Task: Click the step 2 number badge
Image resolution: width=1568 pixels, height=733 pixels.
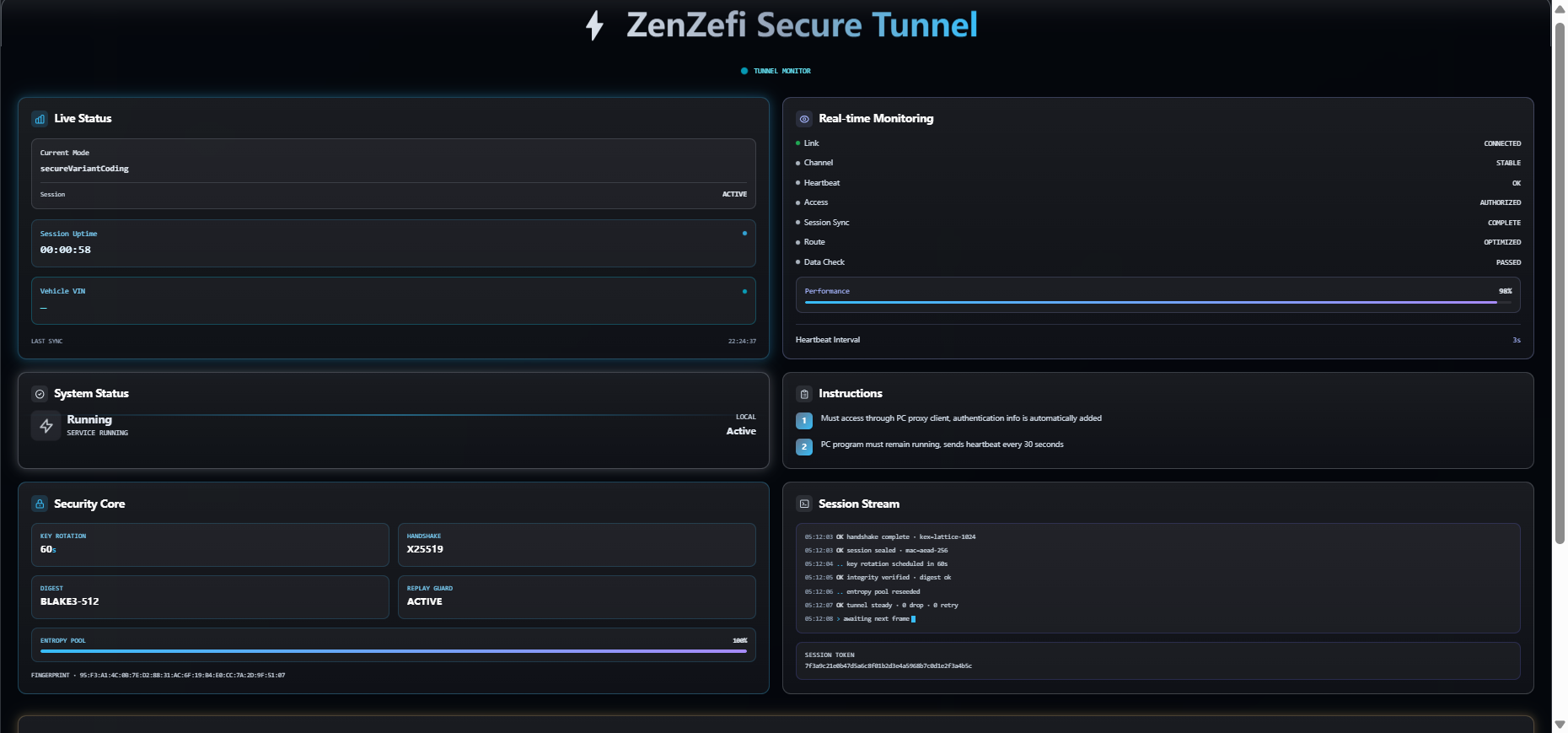Action: pyautogui.click(x=804, y=446)
